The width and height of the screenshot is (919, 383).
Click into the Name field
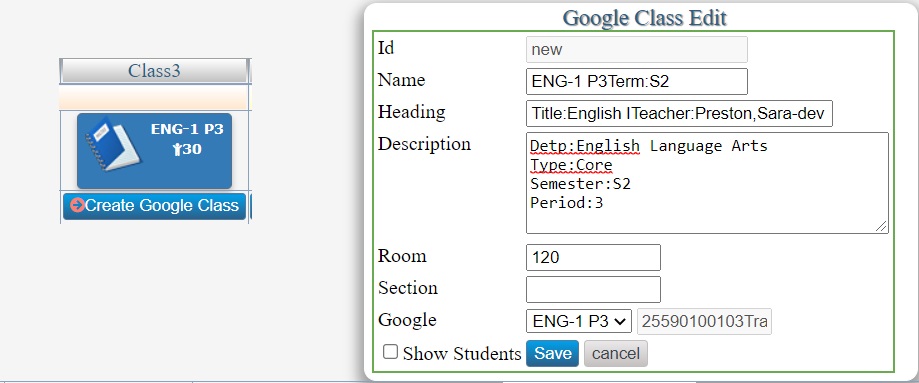pyautogui.click(x=637, y=82)
